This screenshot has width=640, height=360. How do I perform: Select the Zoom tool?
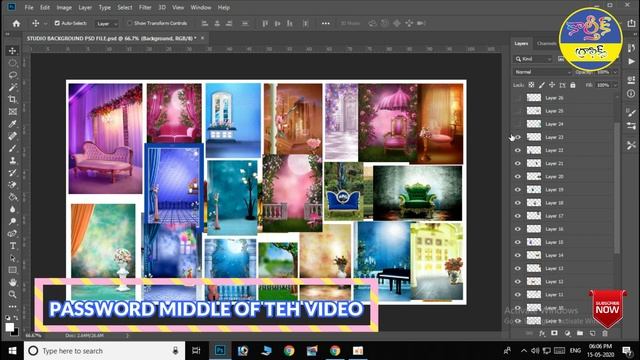point(12,294)
